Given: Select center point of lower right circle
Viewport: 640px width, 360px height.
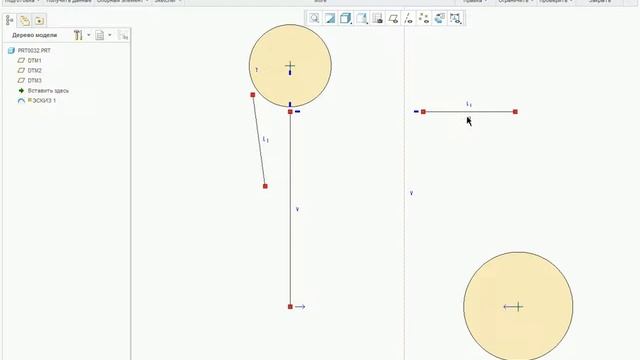Looking at the screenshot, I should [x=518, y=307].
